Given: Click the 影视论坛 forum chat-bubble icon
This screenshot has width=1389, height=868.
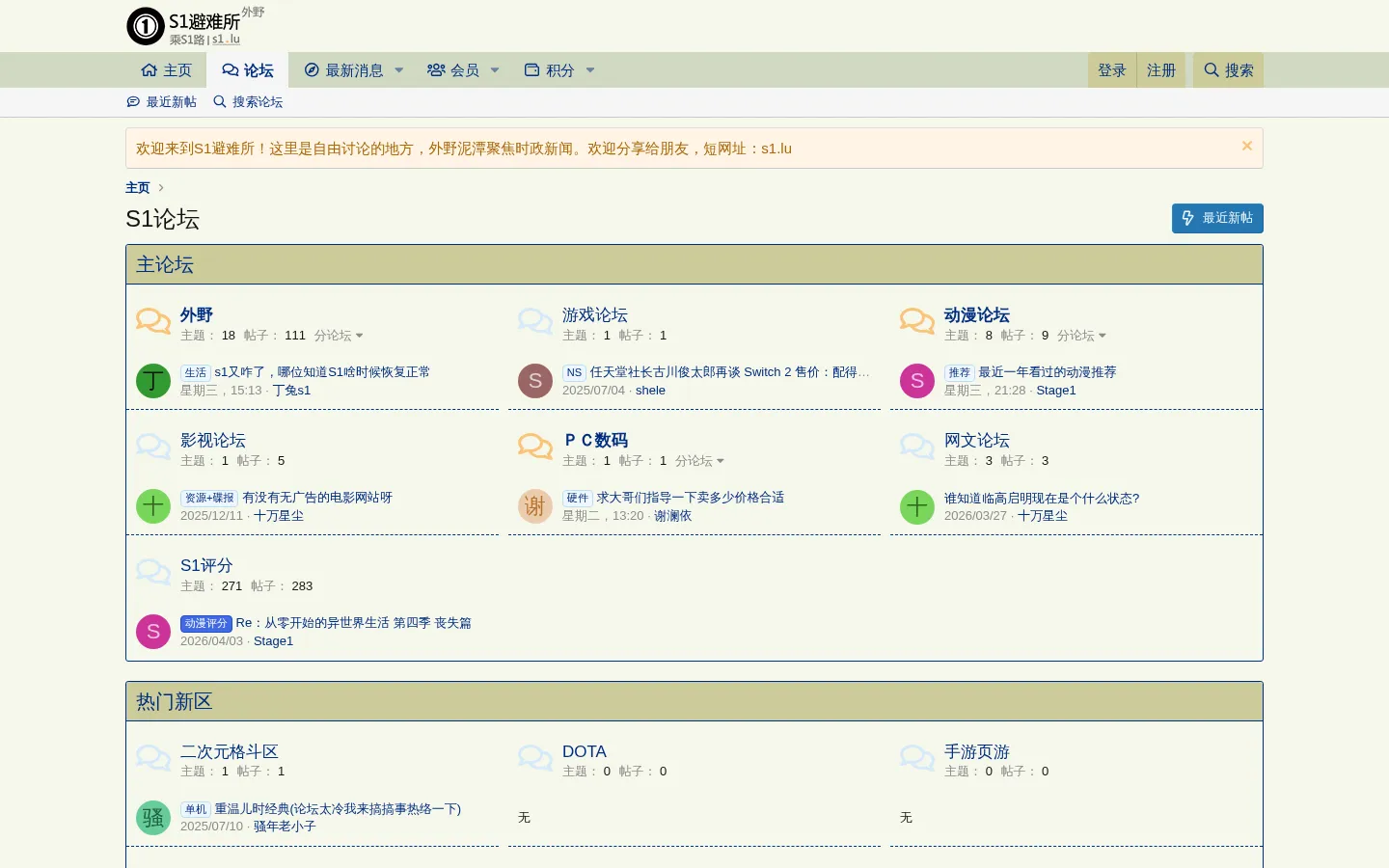Looking at the screenshot, I should coord(153,447).
